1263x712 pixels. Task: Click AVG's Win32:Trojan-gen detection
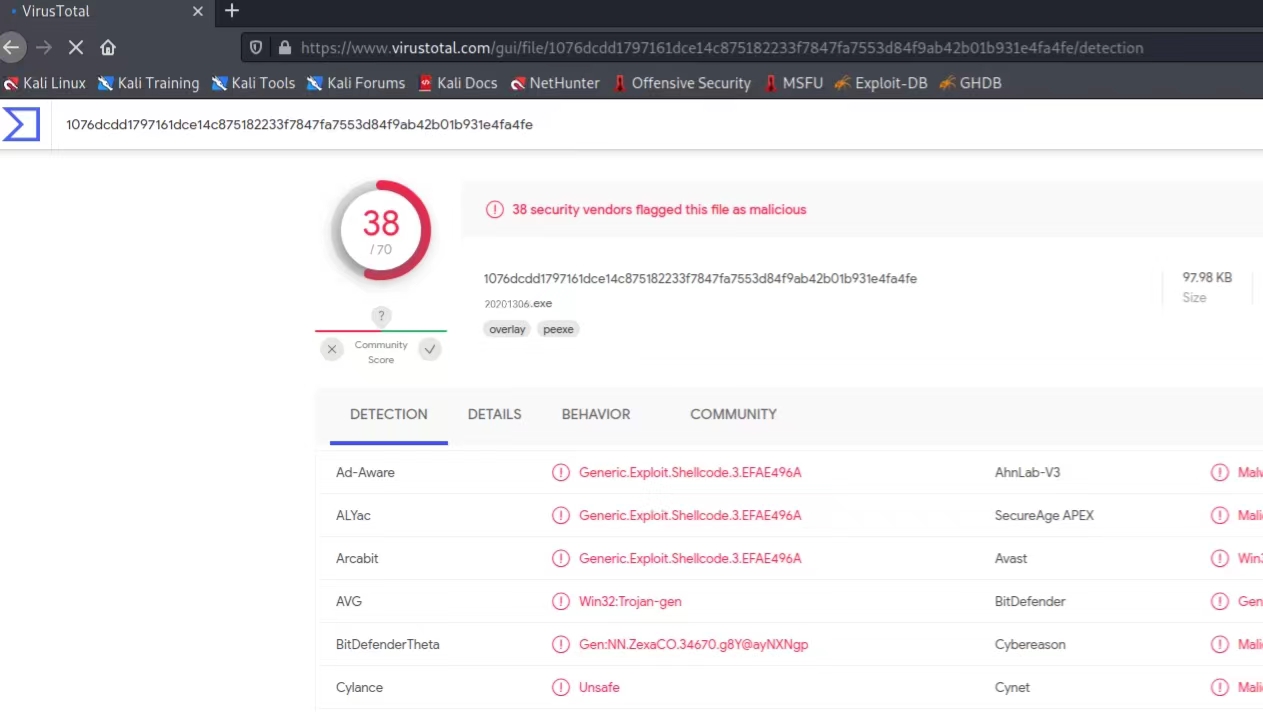point(630,601)
